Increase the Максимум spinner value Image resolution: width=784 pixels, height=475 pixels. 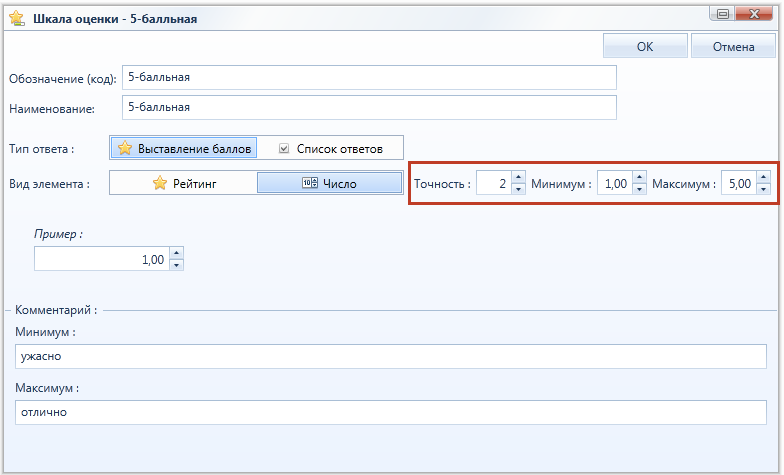(764, 178)
